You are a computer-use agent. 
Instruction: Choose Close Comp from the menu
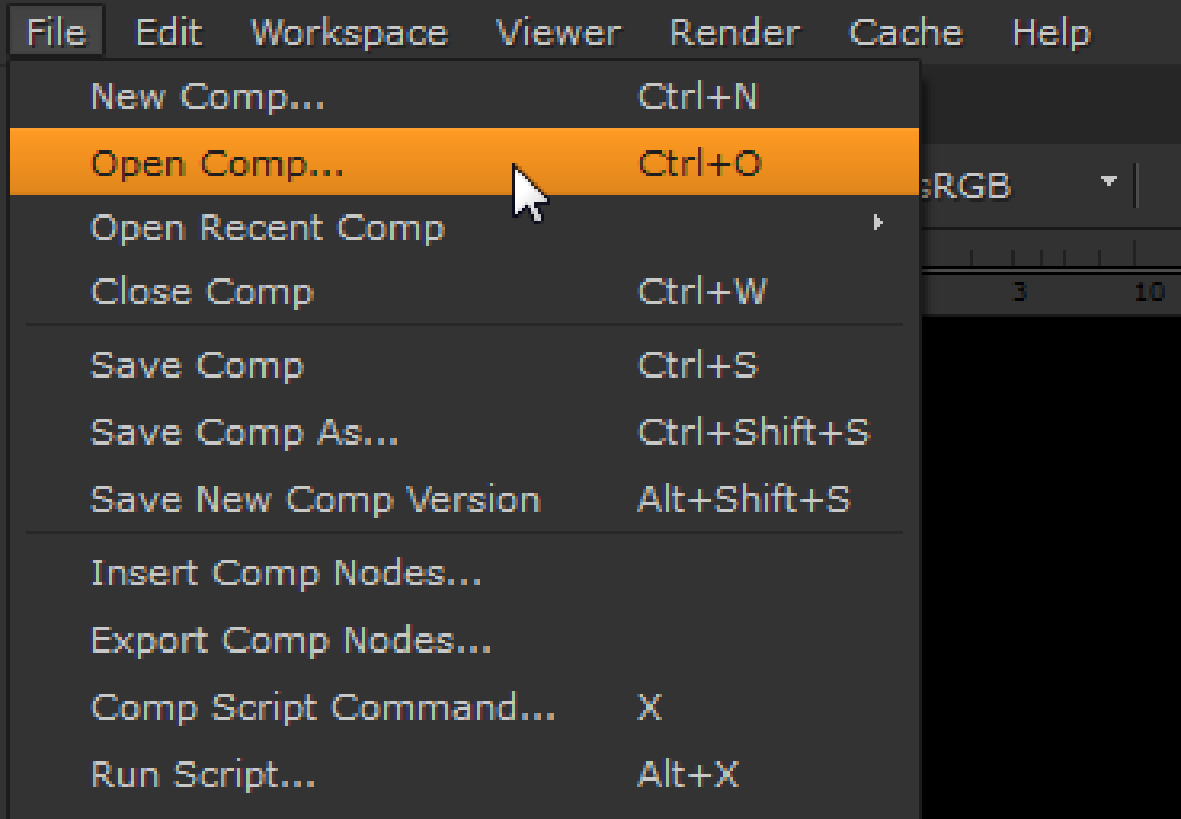202,292
